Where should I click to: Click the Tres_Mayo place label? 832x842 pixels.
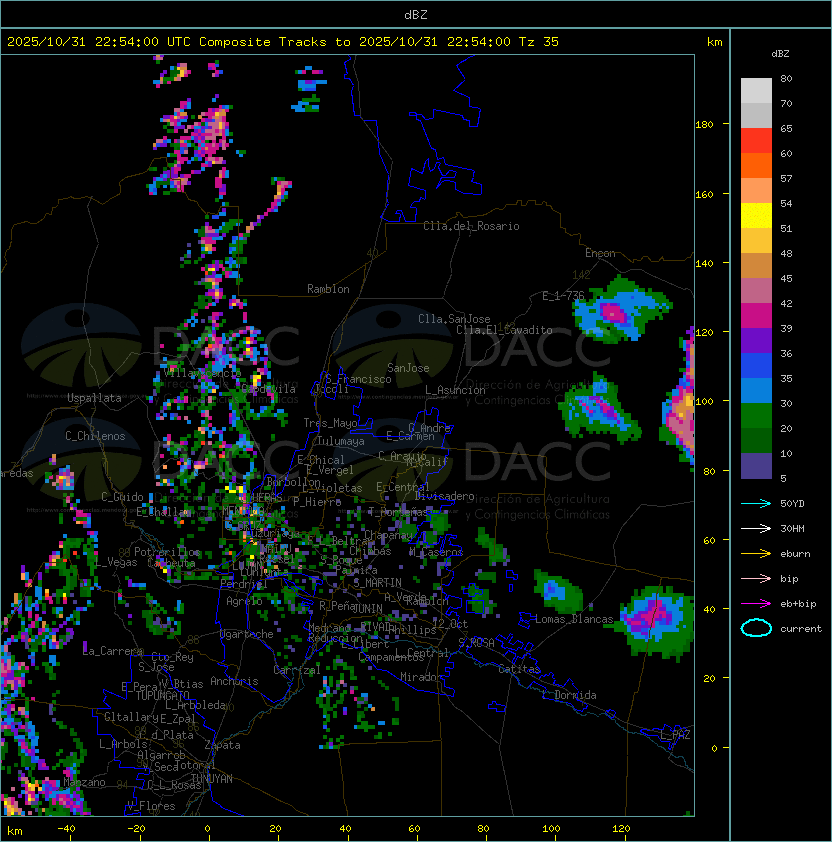[330, 423]
